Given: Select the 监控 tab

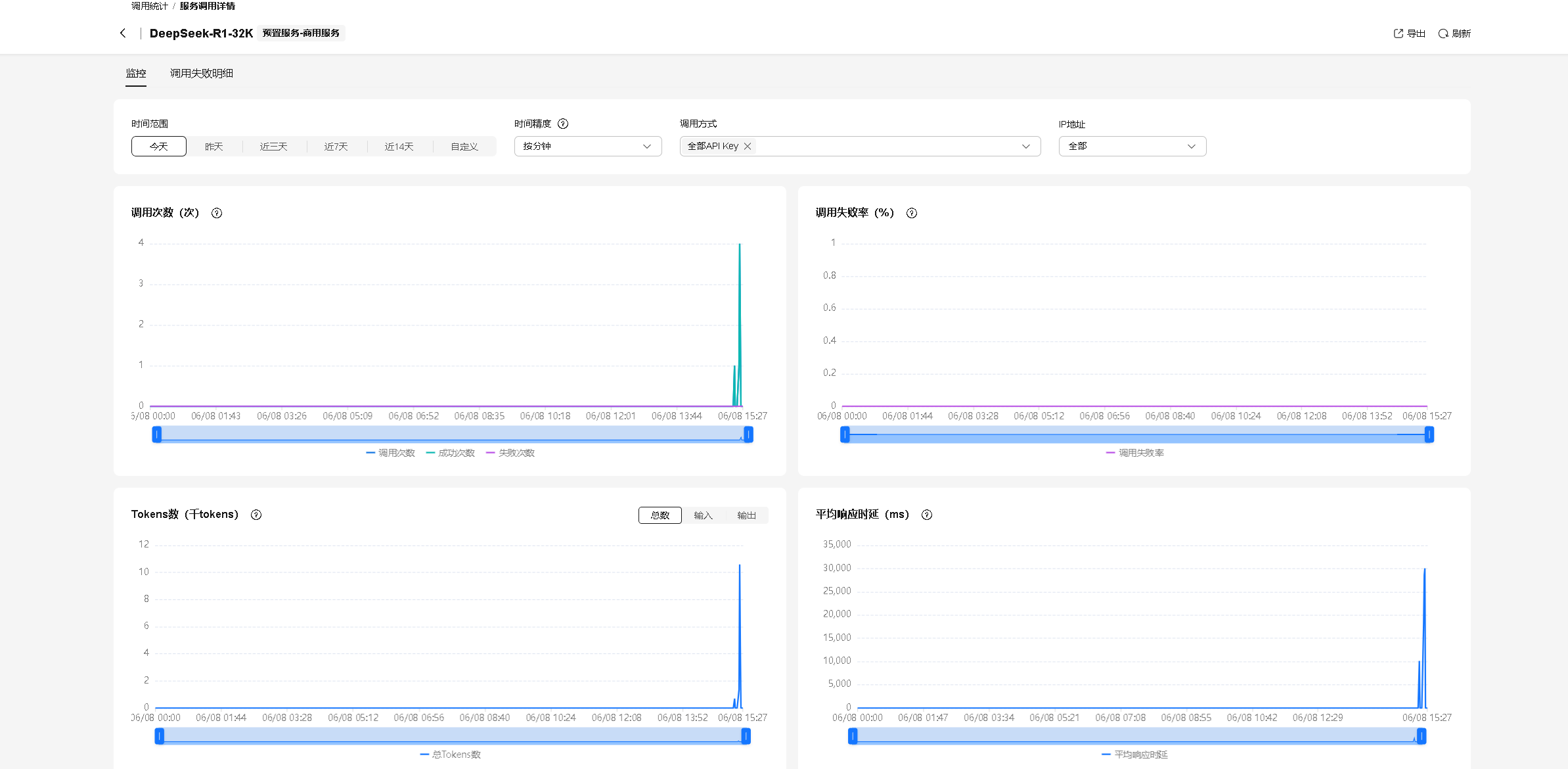Looking at the screenshot, I should coord(136,73).
